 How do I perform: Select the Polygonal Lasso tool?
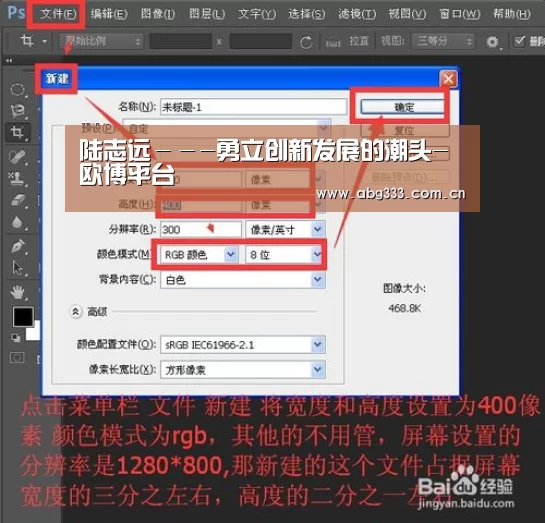[x=17, y=111]
